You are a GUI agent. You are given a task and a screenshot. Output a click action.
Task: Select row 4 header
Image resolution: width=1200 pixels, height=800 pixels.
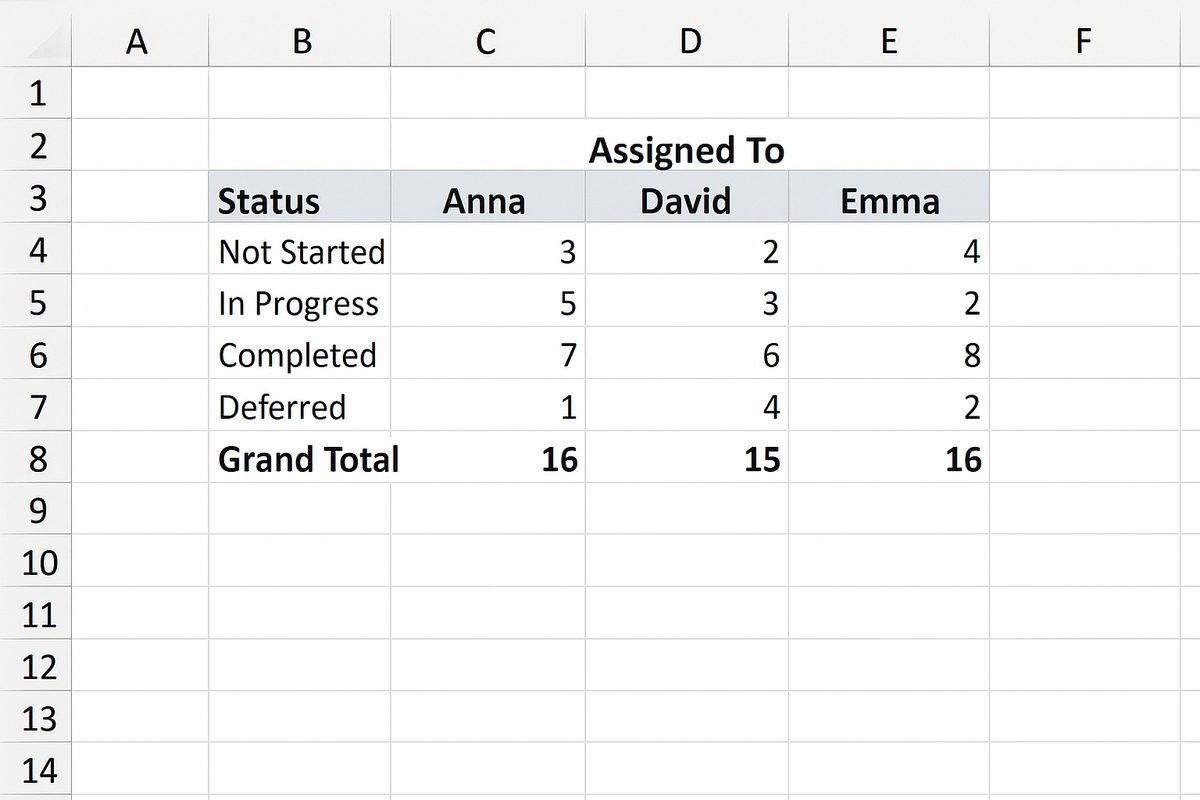[36, 249]
